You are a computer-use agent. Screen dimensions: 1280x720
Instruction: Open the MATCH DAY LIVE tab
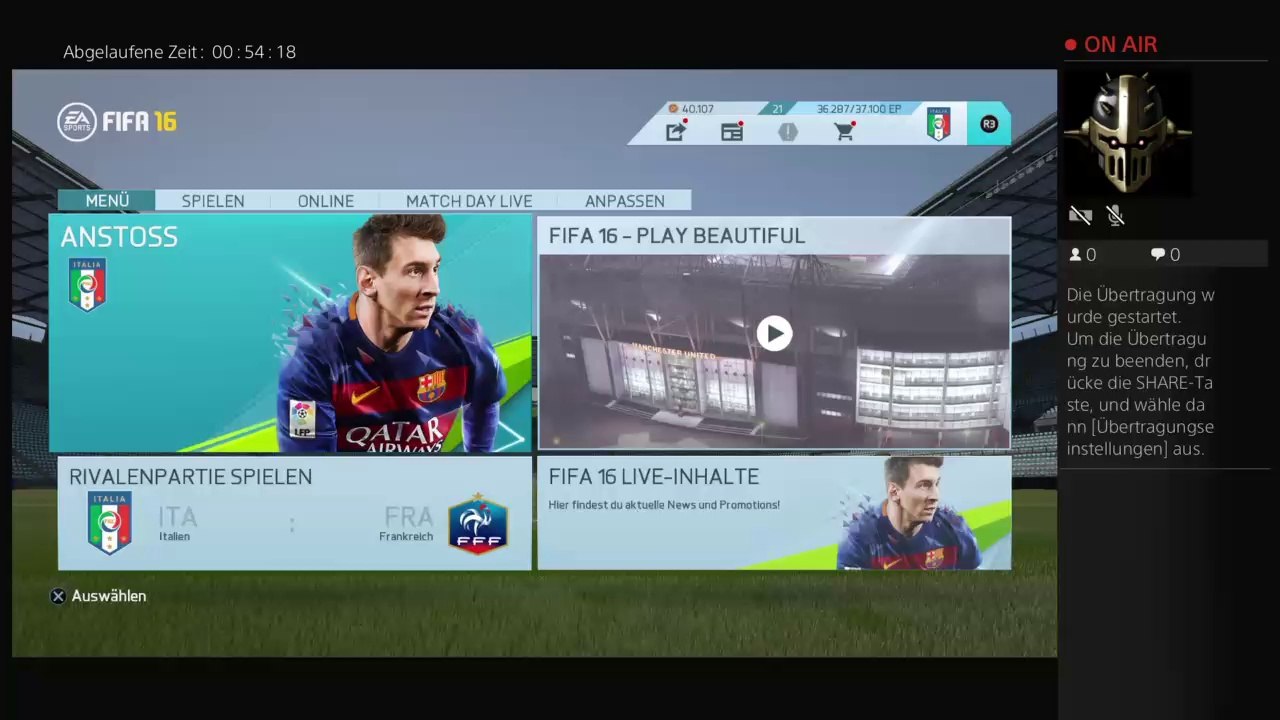(x=469, y=201)
